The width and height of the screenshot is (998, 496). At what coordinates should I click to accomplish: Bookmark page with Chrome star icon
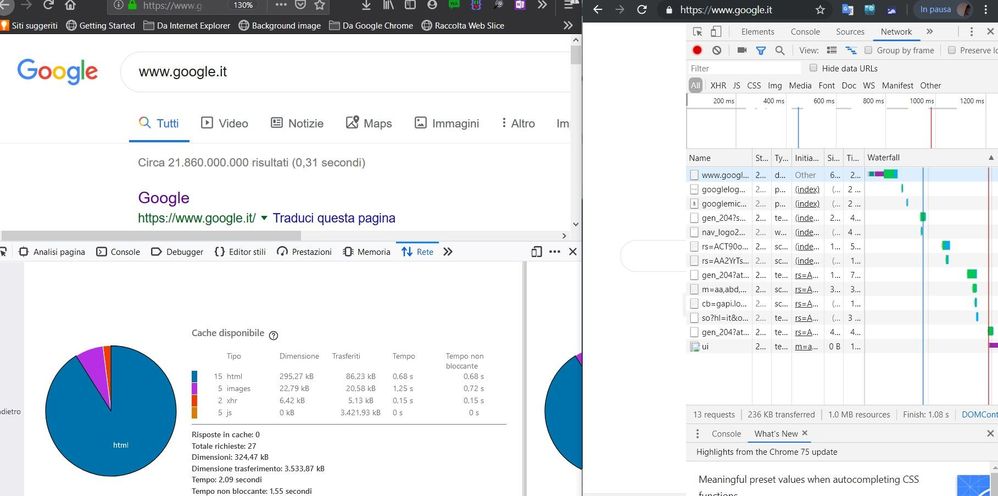820,10
